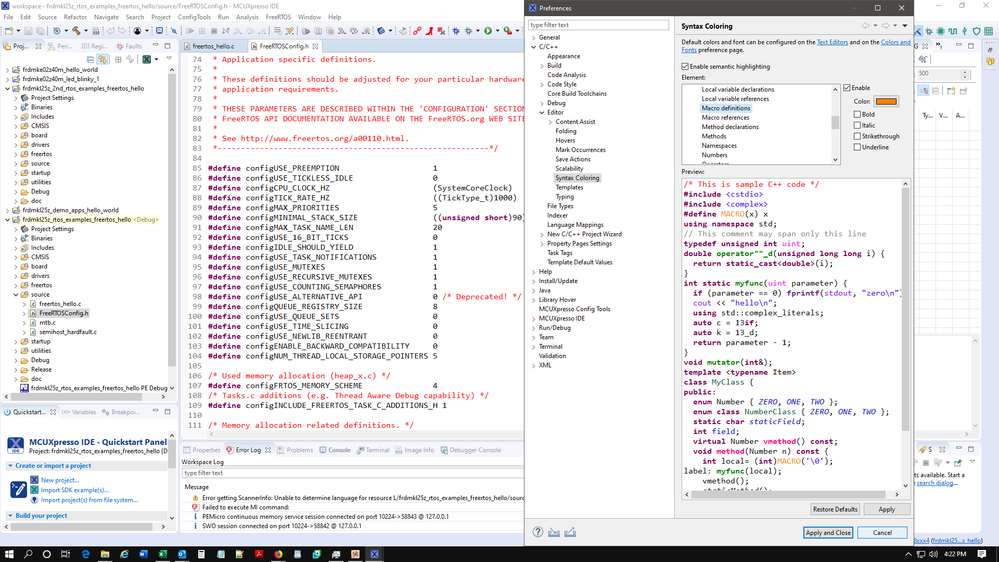Click the export preferences icon at dialog bottom
The width and height of the screenshot is (999, 562).
tap(570, 532)
